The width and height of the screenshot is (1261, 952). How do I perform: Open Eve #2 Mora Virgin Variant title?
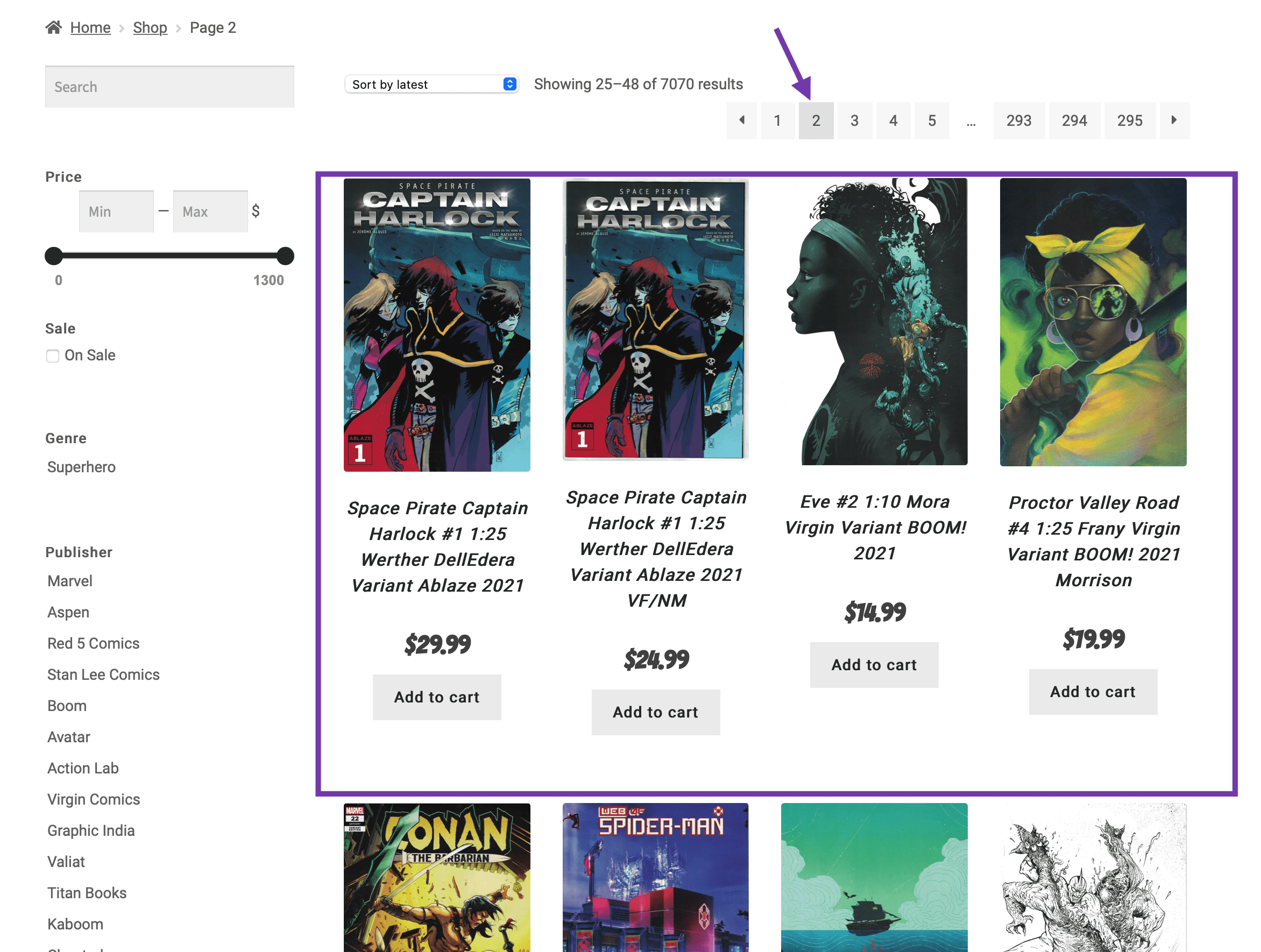(875, 527)
